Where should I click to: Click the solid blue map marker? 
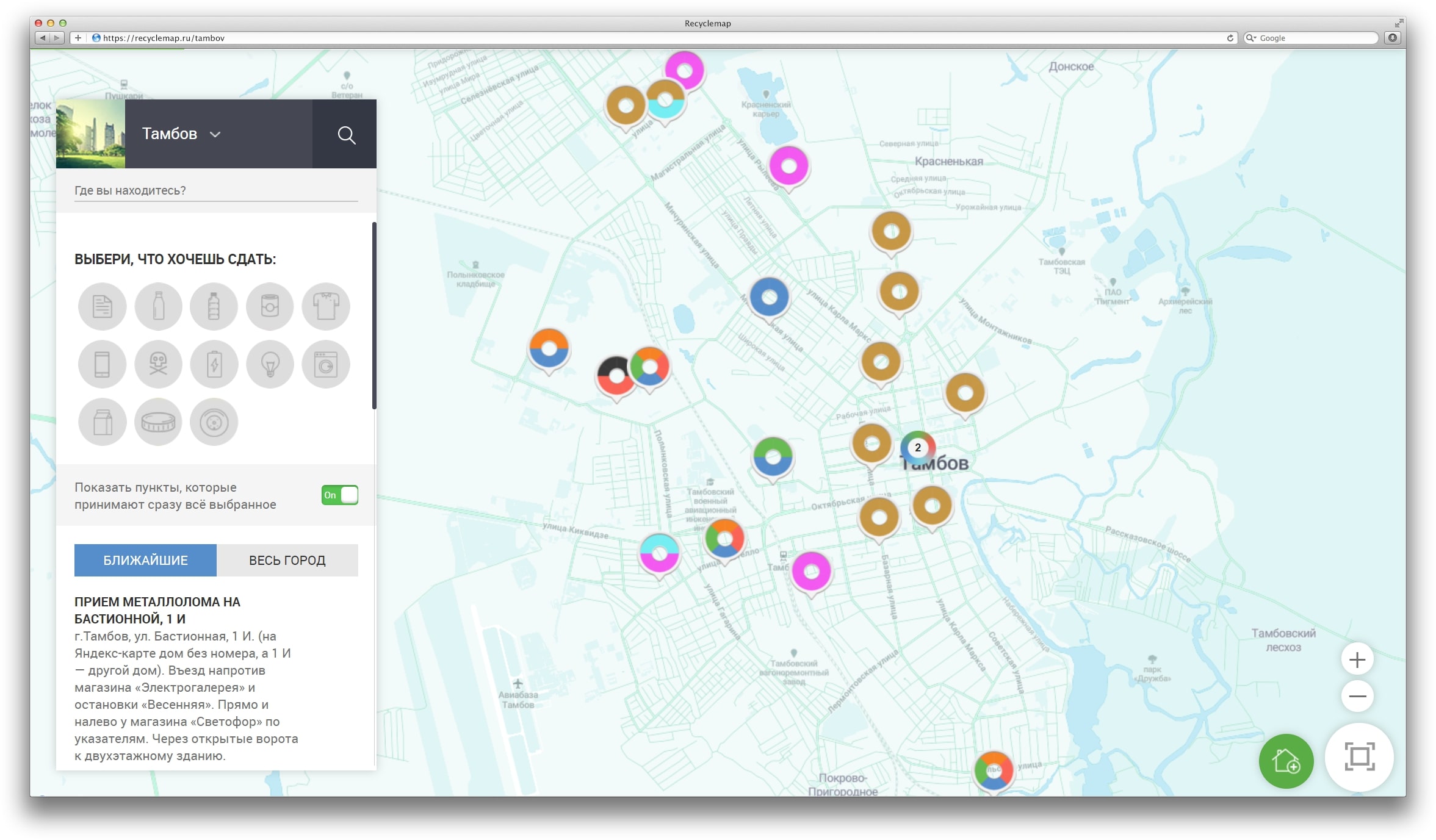point(769,298)
